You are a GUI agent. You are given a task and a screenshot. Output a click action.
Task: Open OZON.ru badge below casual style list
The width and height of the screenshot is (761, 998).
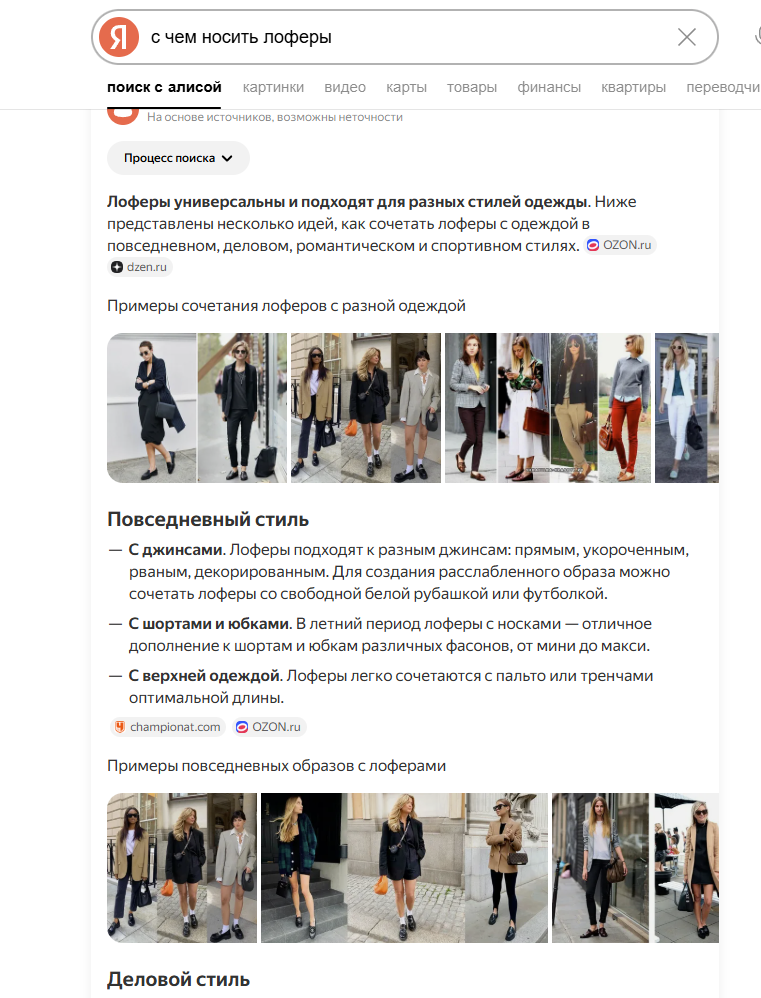269,727
